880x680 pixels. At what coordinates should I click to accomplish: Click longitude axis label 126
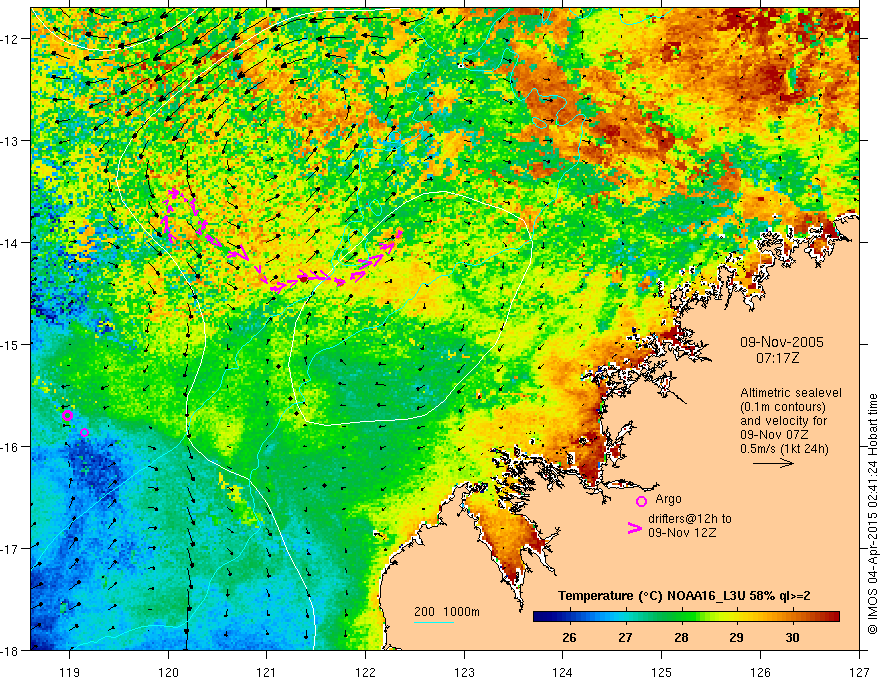click(x=760, y=672)
